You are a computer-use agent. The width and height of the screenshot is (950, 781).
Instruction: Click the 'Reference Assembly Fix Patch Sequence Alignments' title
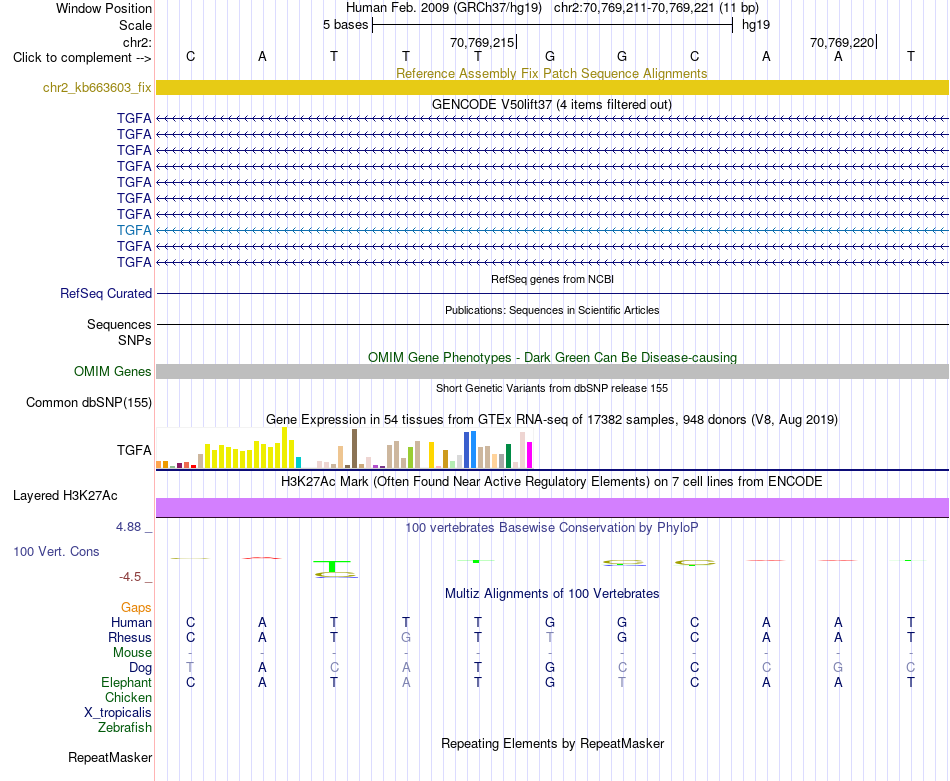pyautogui.click(x=551, y=73)
